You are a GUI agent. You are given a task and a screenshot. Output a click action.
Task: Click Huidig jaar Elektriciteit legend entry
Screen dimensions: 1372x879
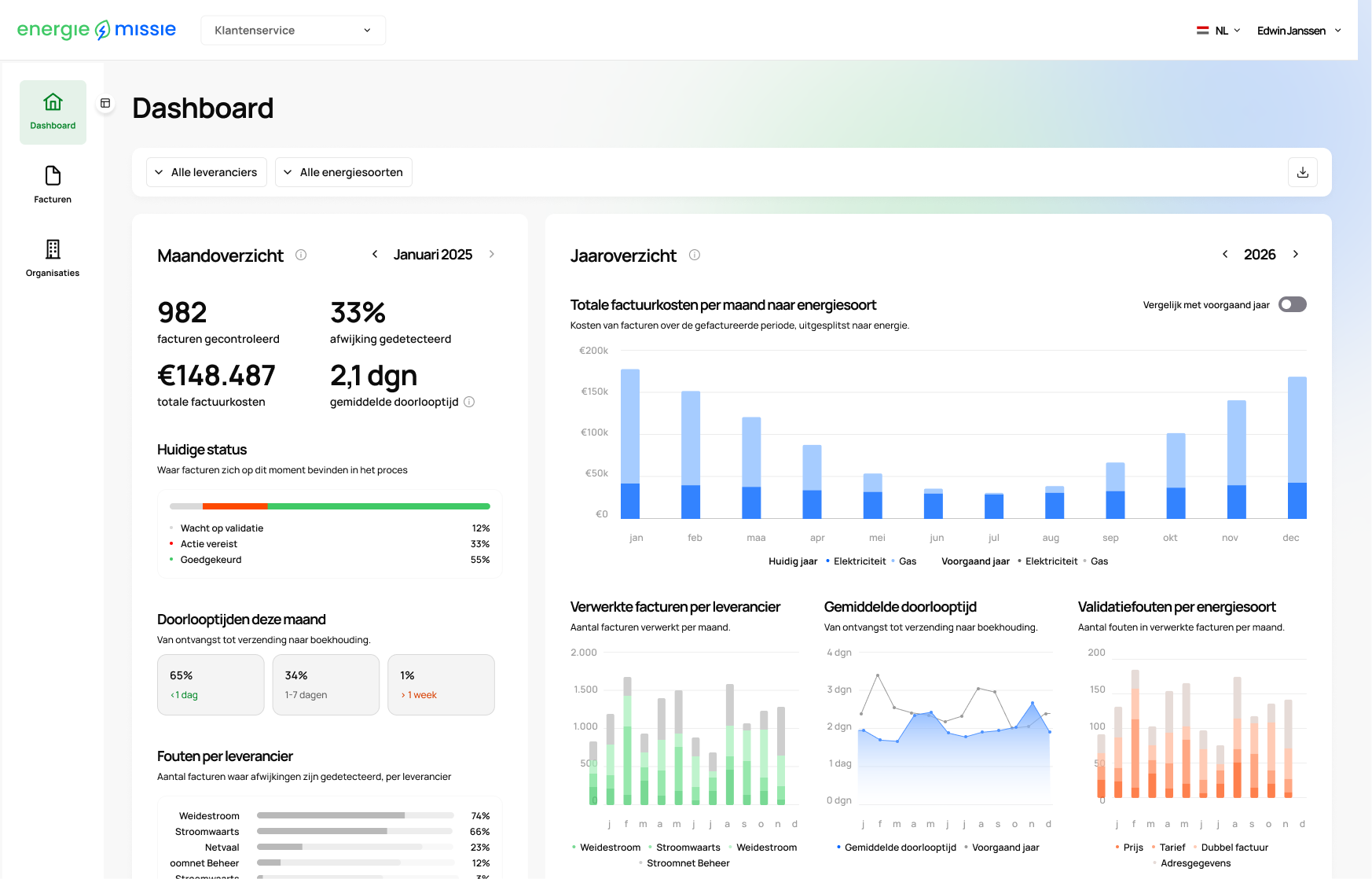[856, 561]
